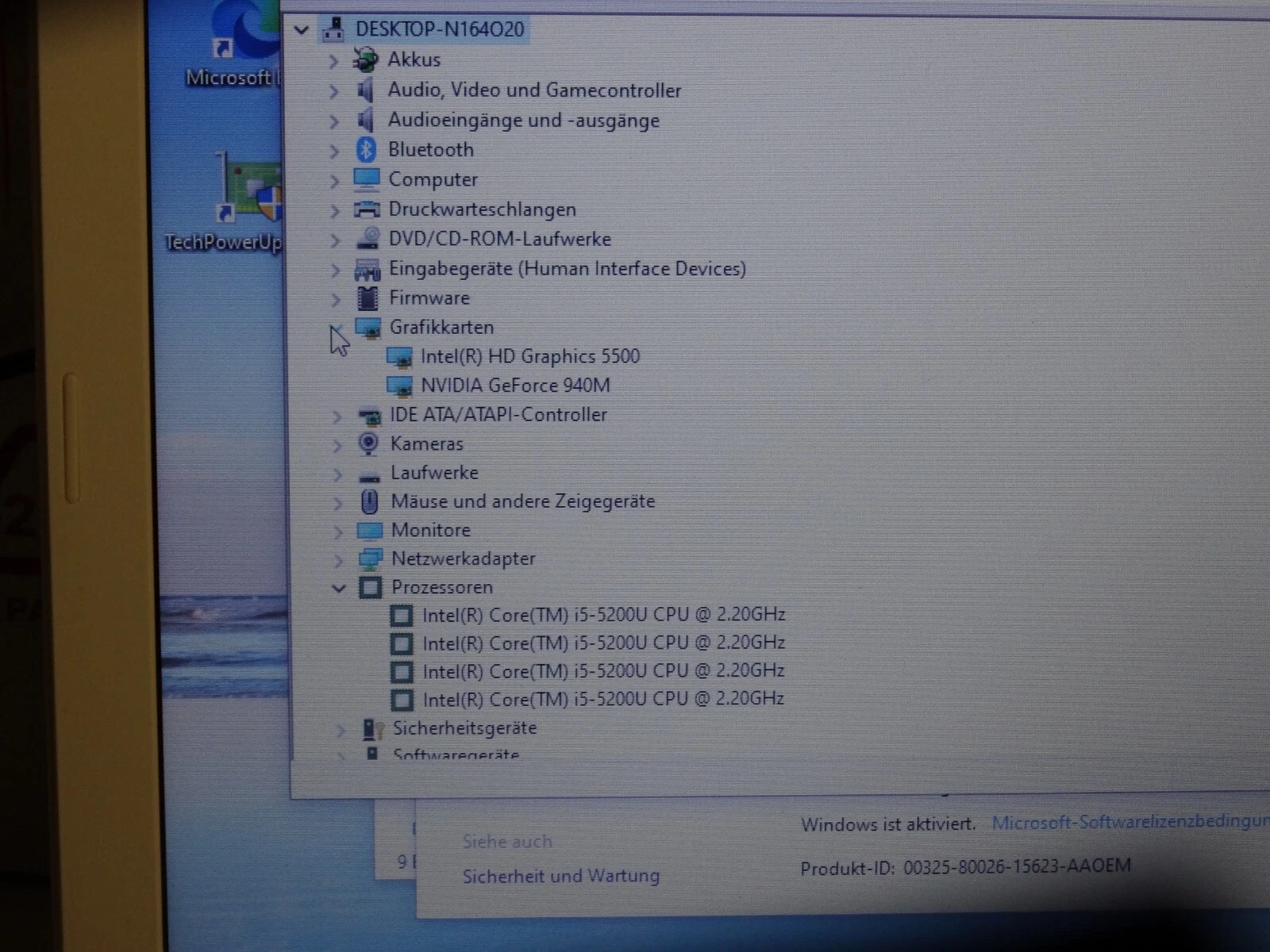
Task: Click the Eingabegeräte HID icon
Action: 368,270
